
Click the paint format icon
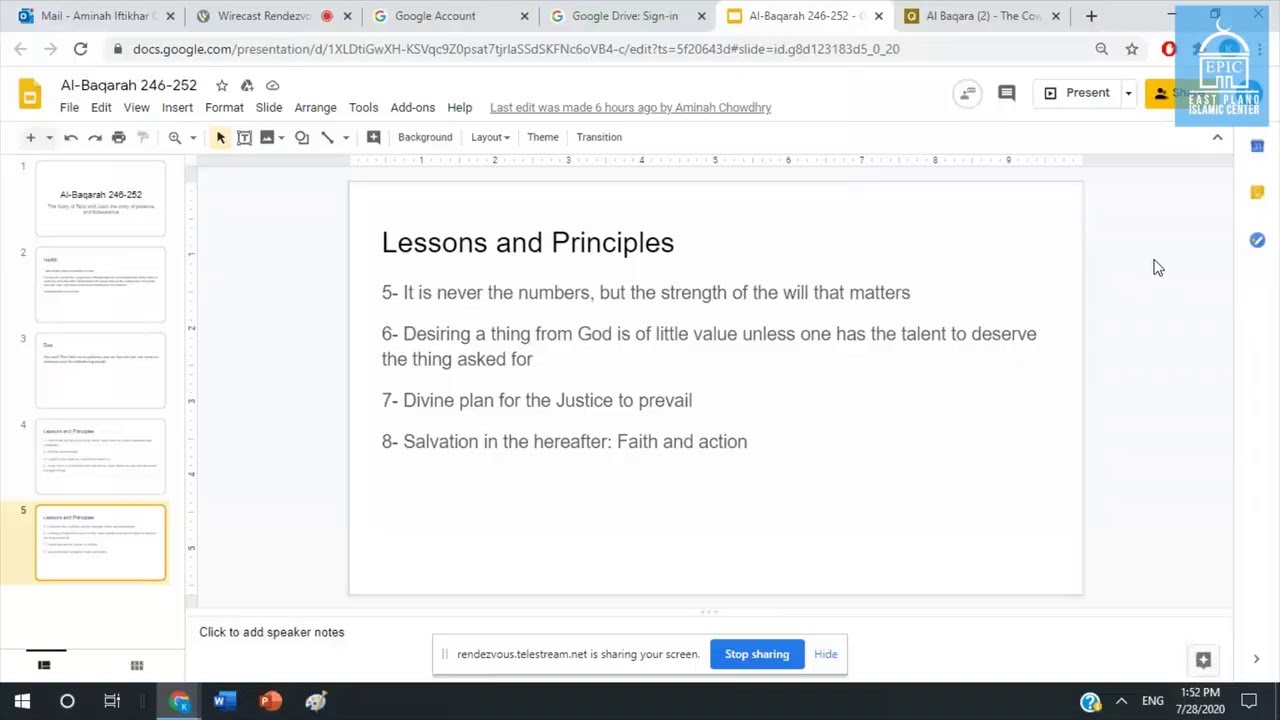[143, 137]
